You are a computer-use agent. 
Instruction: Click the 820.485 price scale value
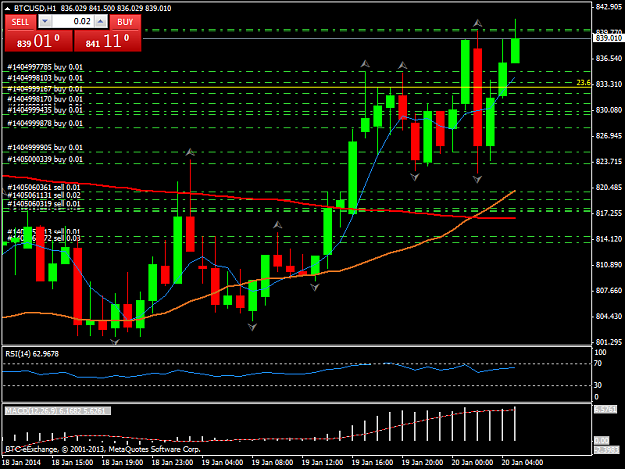(x=609, y=187)
